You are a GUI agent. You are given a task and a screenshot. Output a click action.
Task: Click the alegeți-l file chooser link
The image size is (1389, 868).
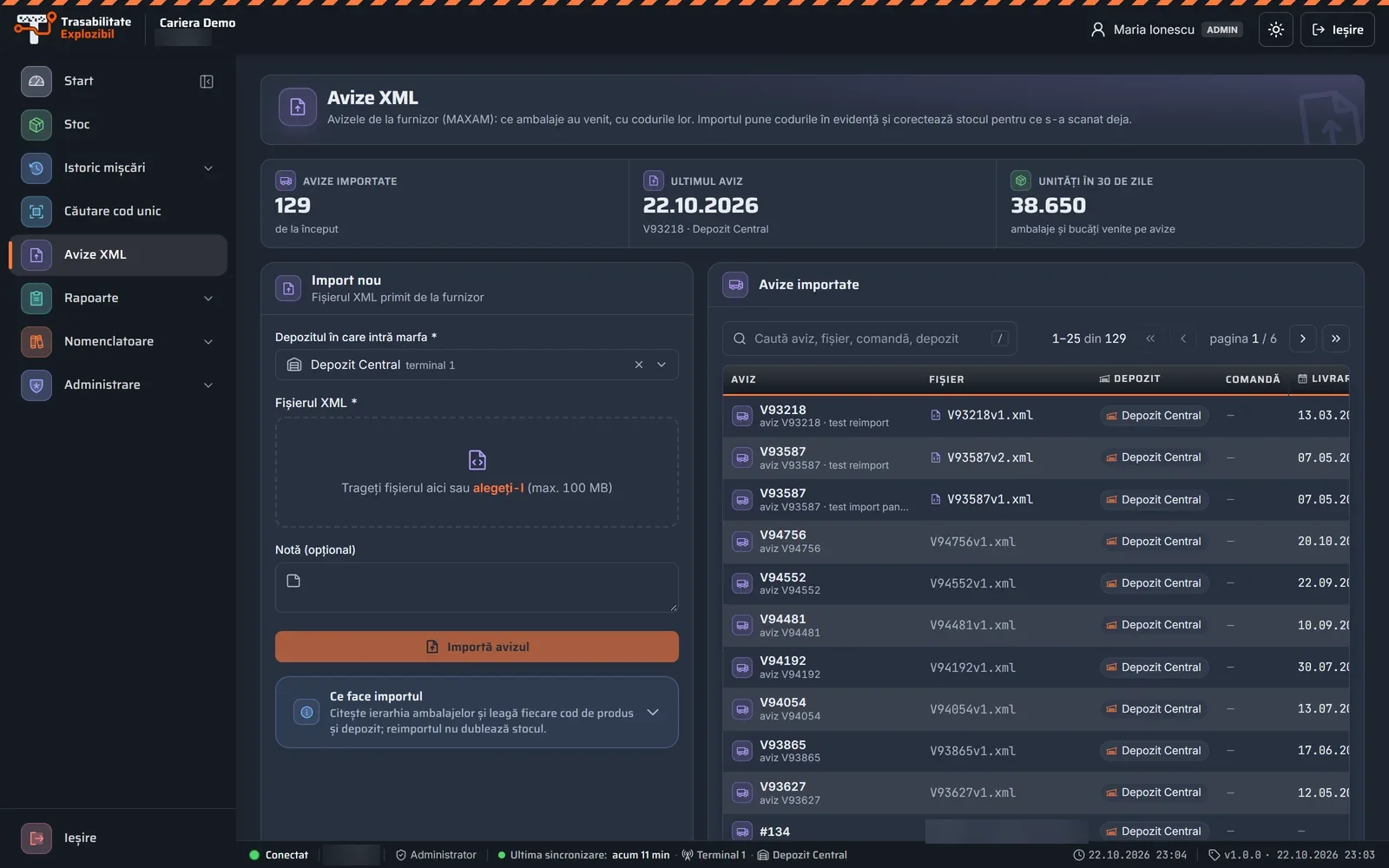click(x=498, y=488)
